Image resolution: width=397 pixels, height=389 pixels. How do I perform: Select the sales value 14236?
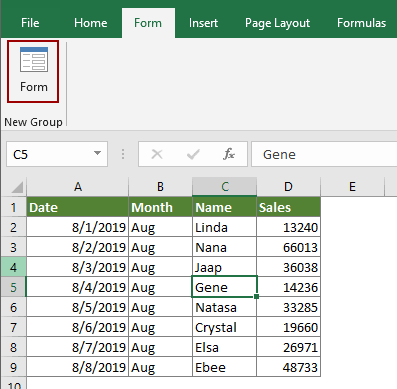tap(289, 287)
